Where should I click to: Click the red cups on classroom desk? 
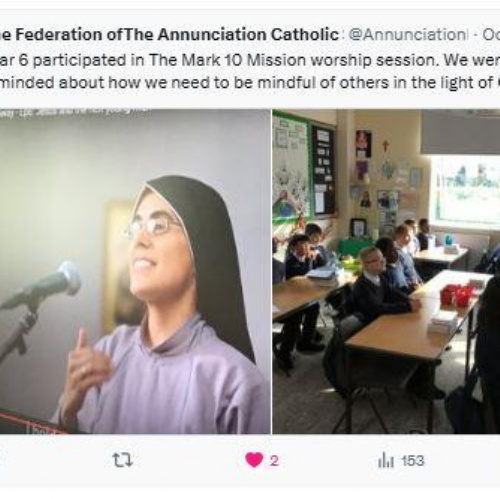pyautogui.click(x=457, y=295)
